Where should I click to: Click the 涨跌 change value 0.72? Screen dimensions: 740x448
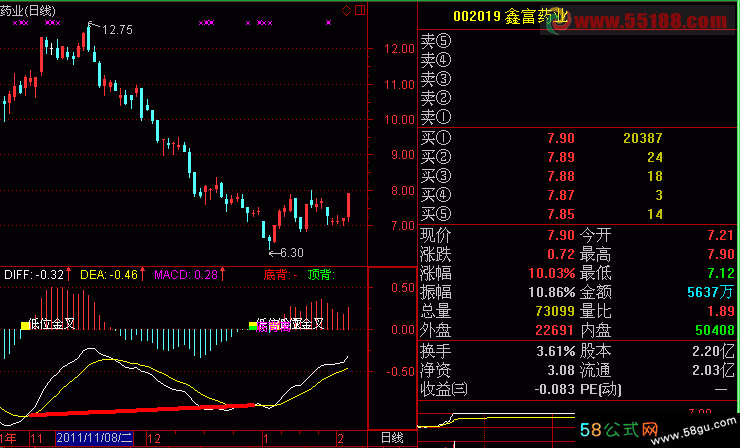[561, 254]
